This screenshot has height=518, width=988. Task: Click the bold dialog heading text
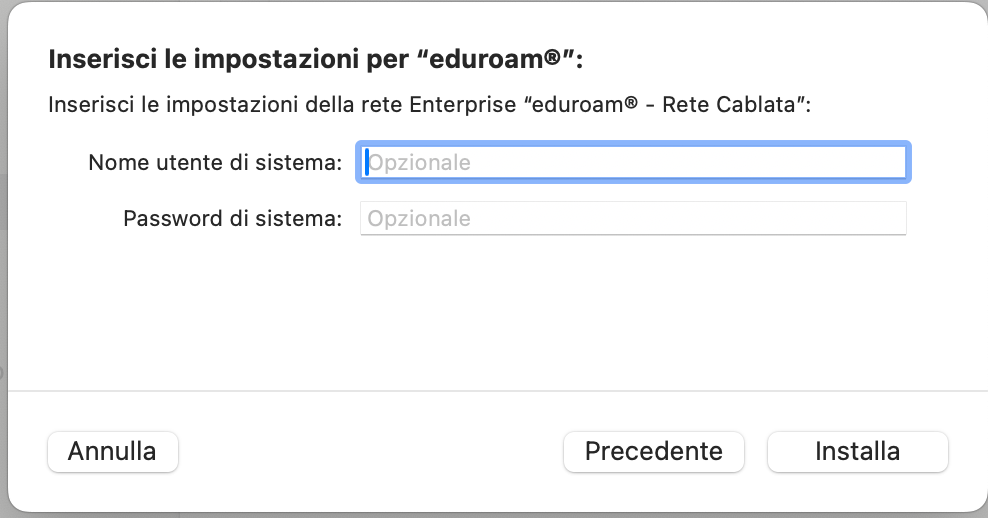click(x=315, y=59)
